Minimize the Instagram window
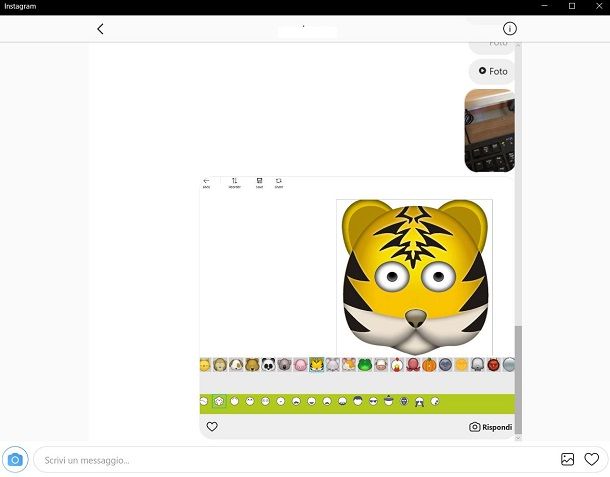 click(x=545, y=6)
